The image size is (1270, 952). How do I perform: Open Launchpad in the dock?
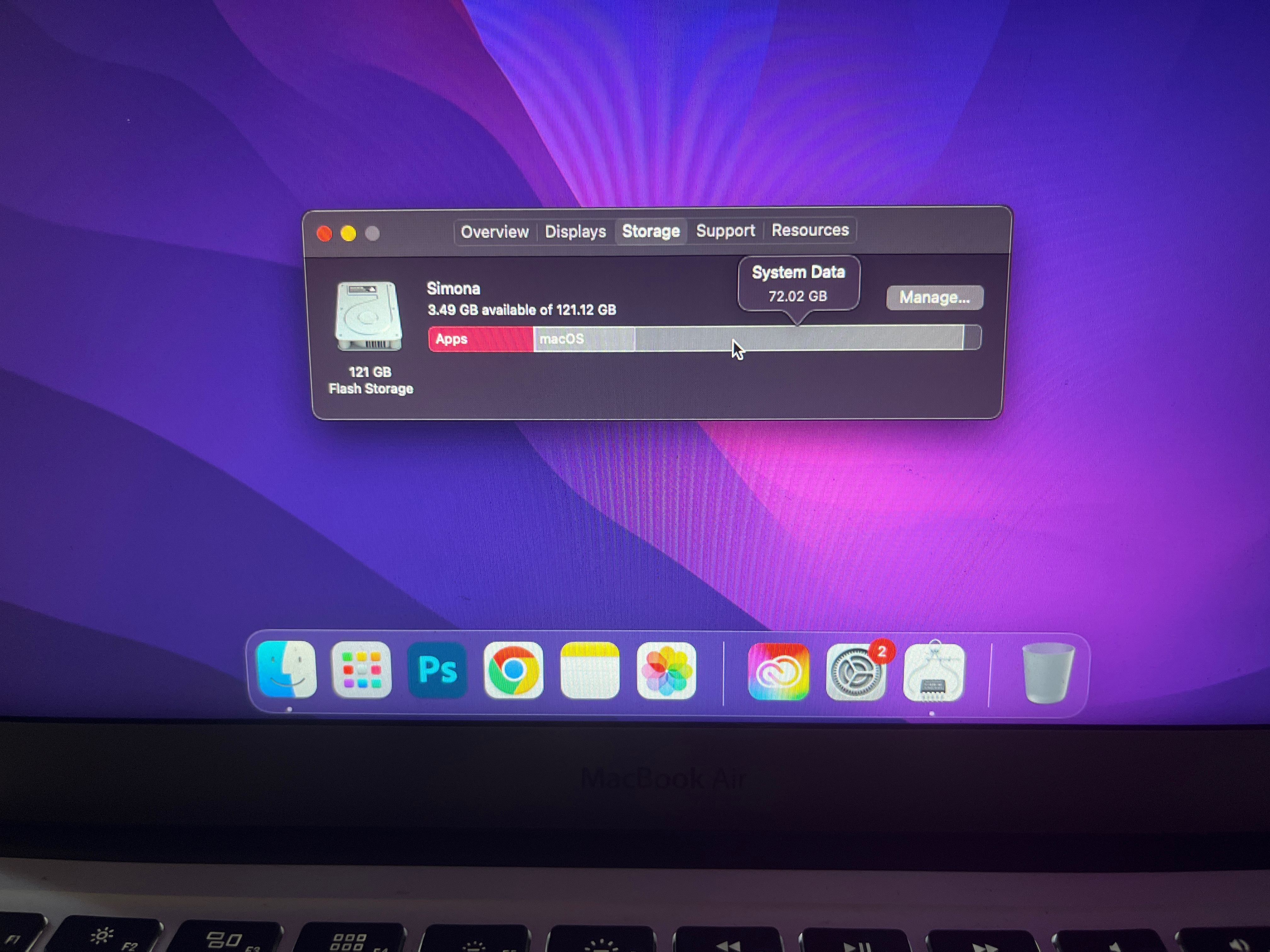362,670
